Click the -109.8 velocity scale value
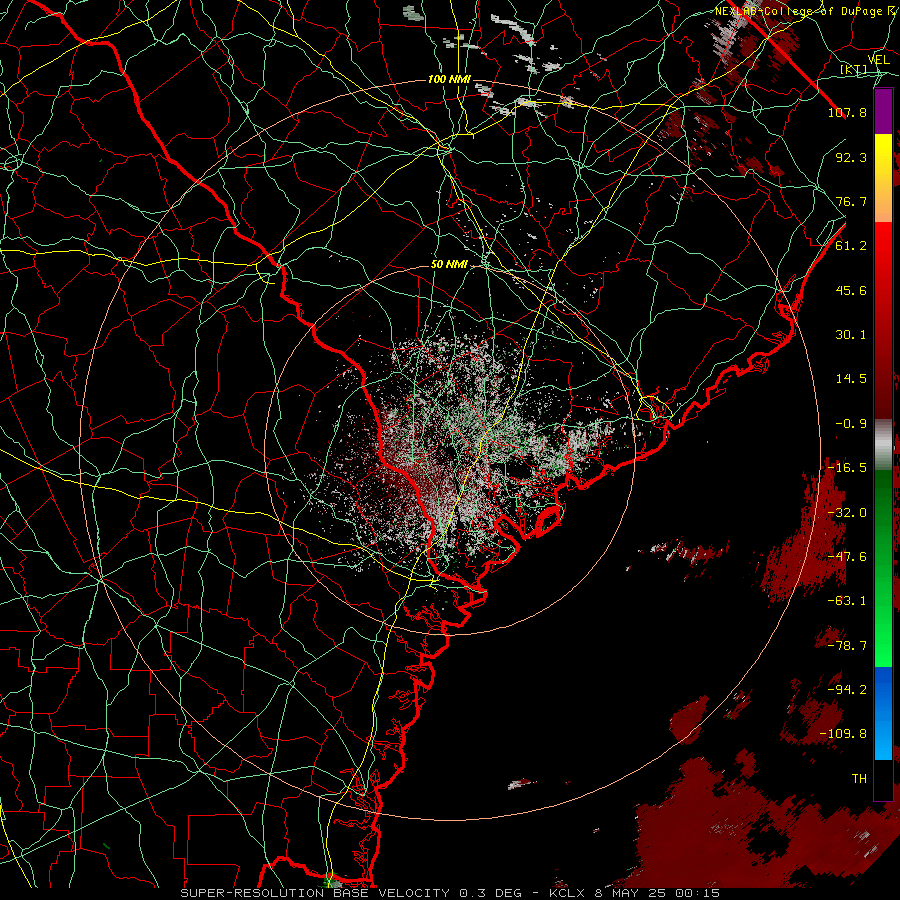The image size is (900, 900). click(x=843, y=734)
